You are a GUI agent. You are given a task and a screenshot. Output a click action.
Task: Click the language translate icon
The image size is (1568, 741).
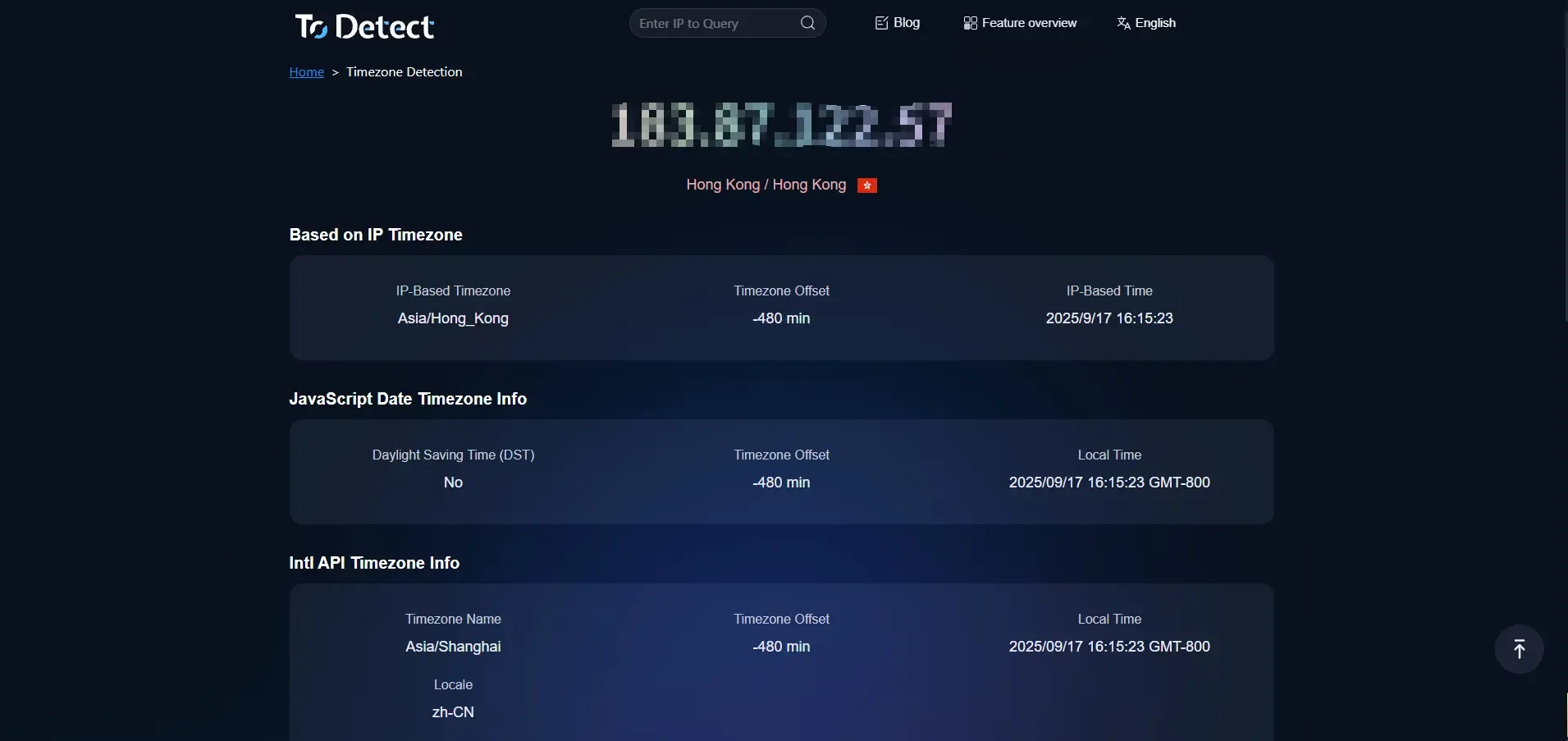click(1123, 23)
